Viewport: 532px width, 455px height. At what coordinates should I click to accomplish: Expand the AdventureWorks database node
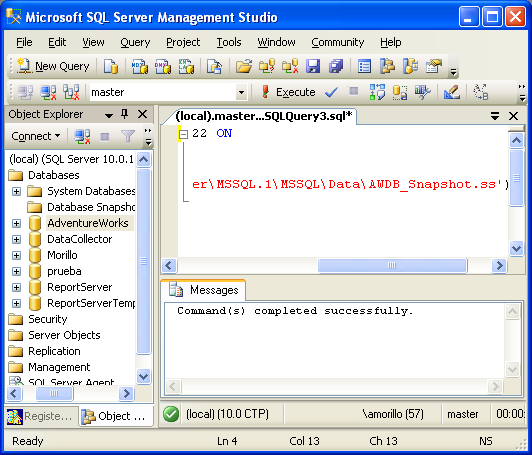[x=16, y=223]
